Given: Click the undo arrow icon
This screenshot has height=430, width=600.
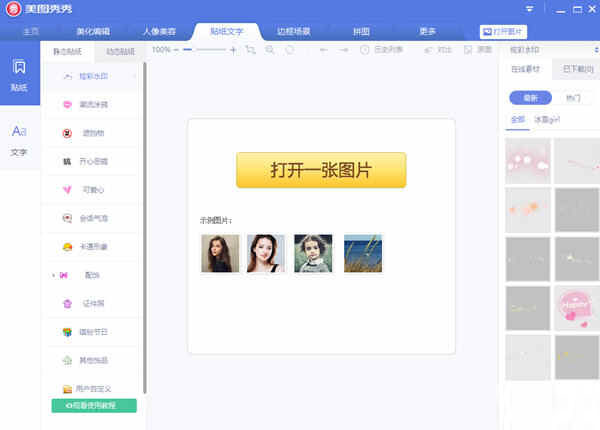Looking at the screenshot, I should (x=322, y=49).
